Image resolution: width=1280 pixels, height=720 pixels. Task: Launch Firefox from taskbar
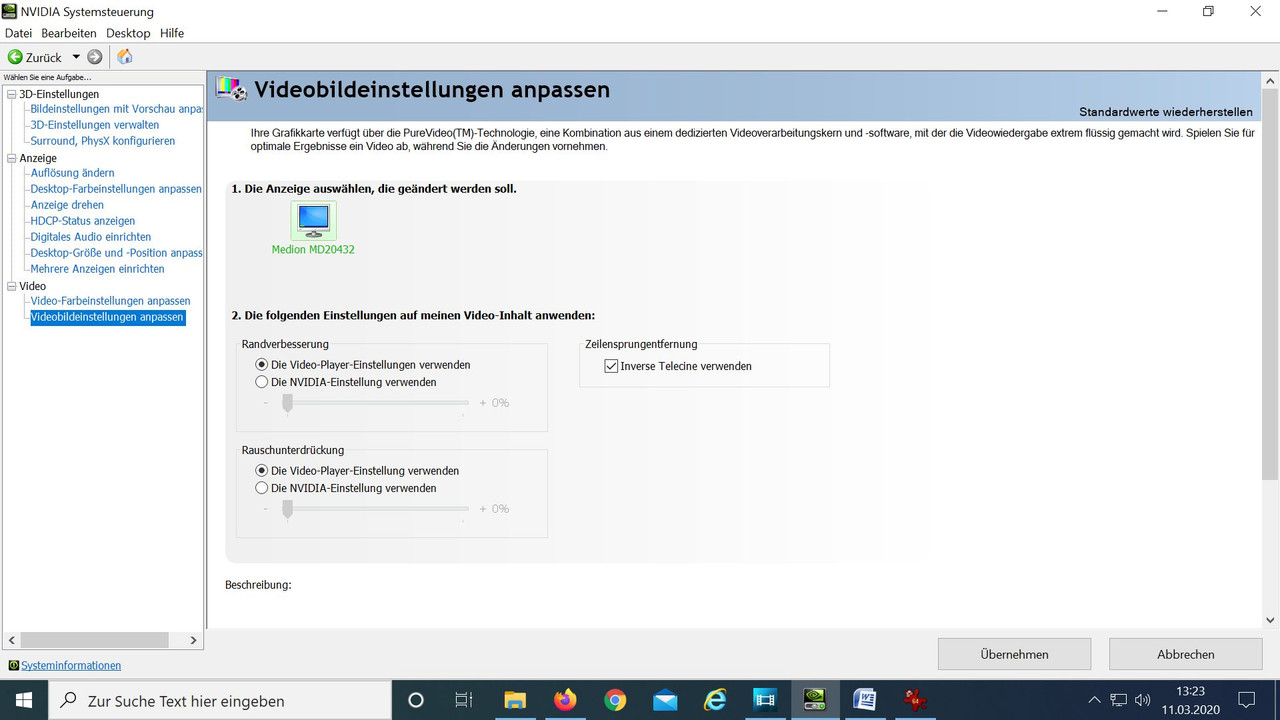565,700
